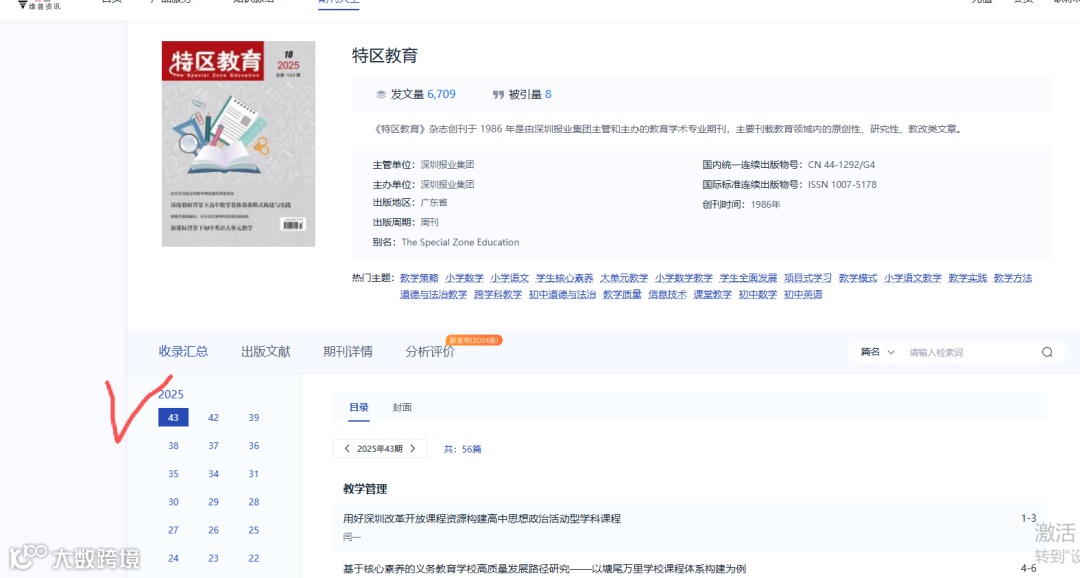The height and width of the screenshot is (578, 1080).
Task: Select issue 29 of 2025
Action: 214,502
